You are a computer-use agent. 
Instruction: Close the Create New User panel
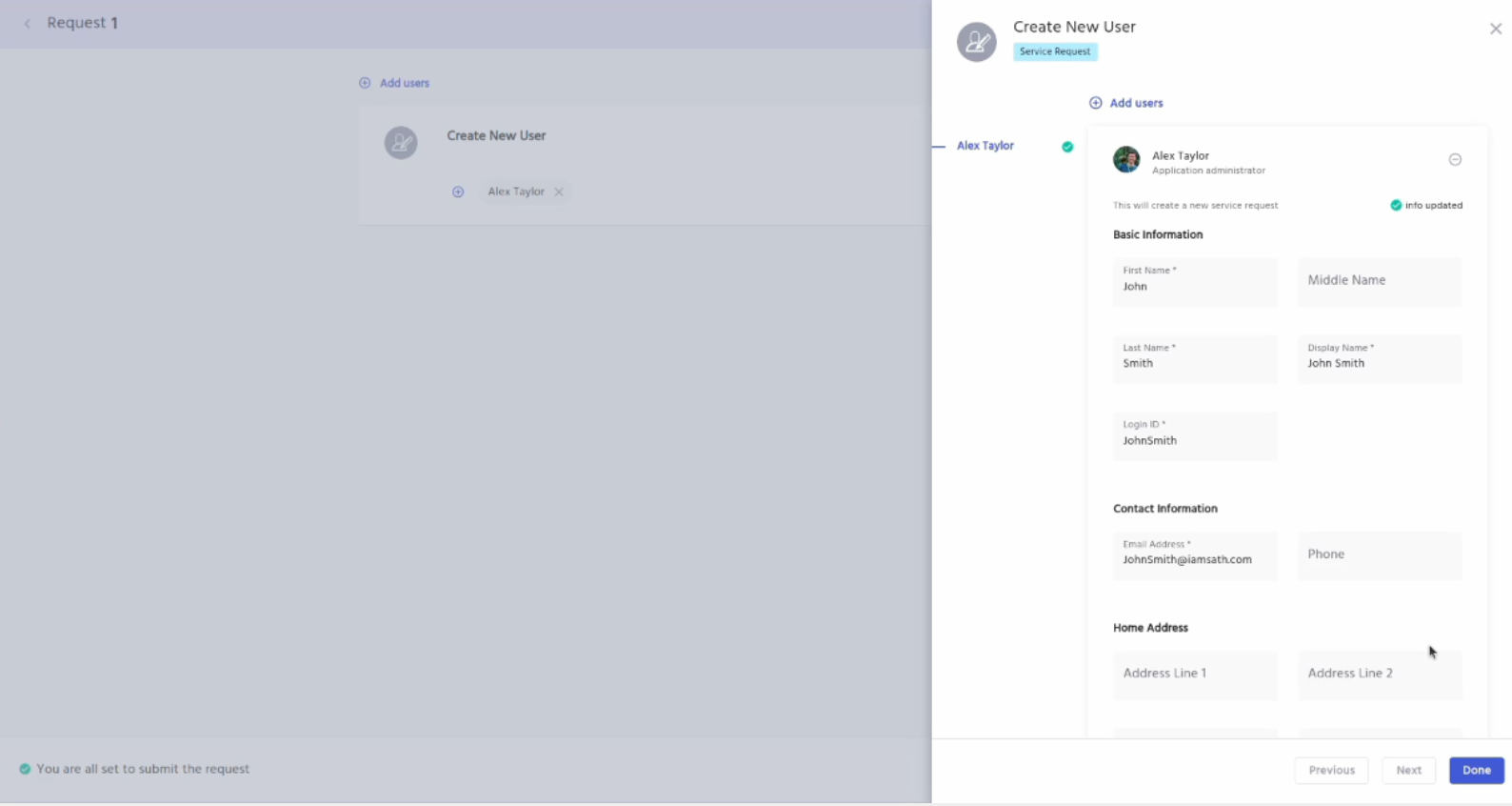[x=1495, y=29]
